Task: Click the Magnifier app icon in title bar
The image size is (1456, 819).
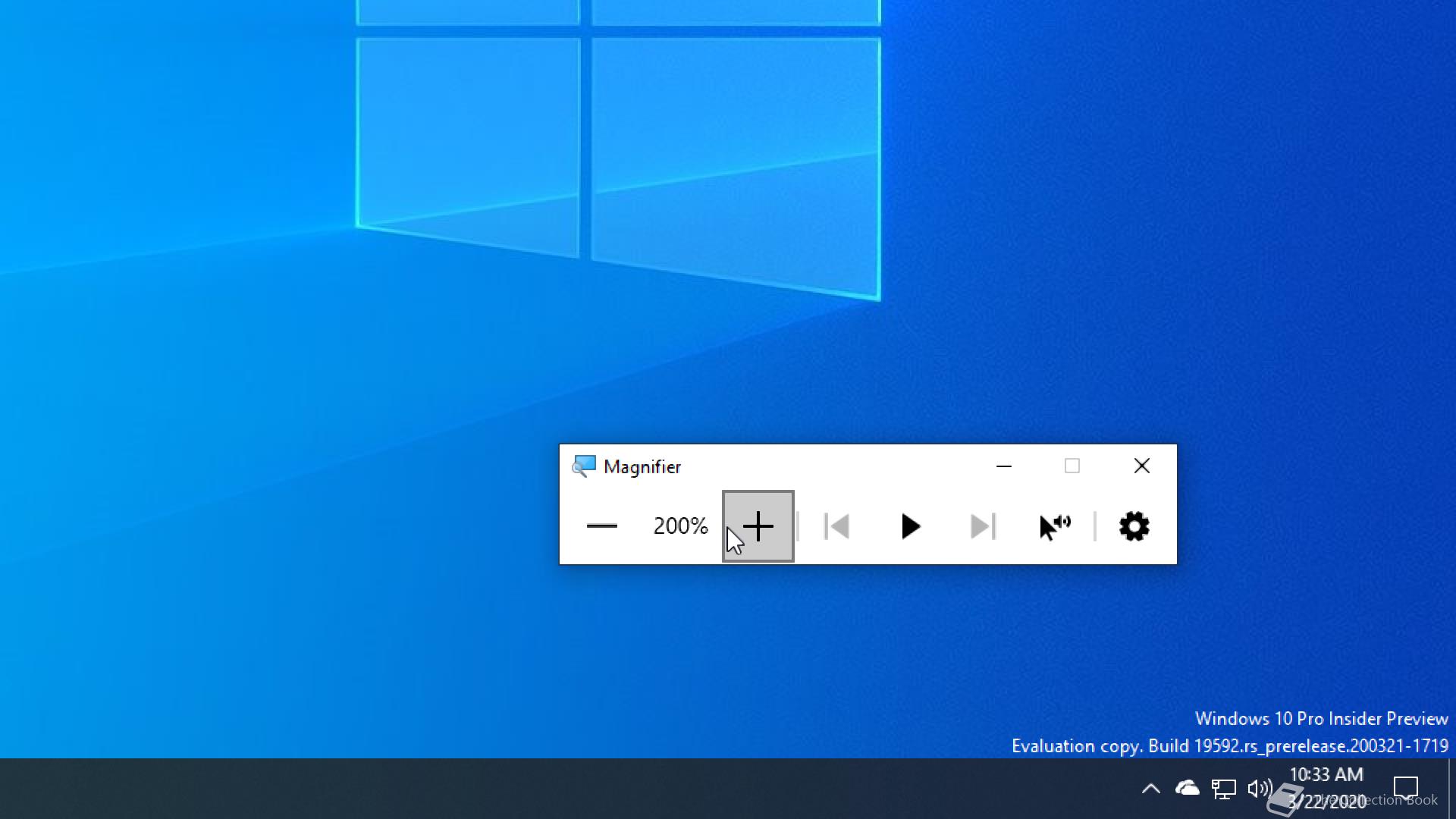Action: point(584,466)
